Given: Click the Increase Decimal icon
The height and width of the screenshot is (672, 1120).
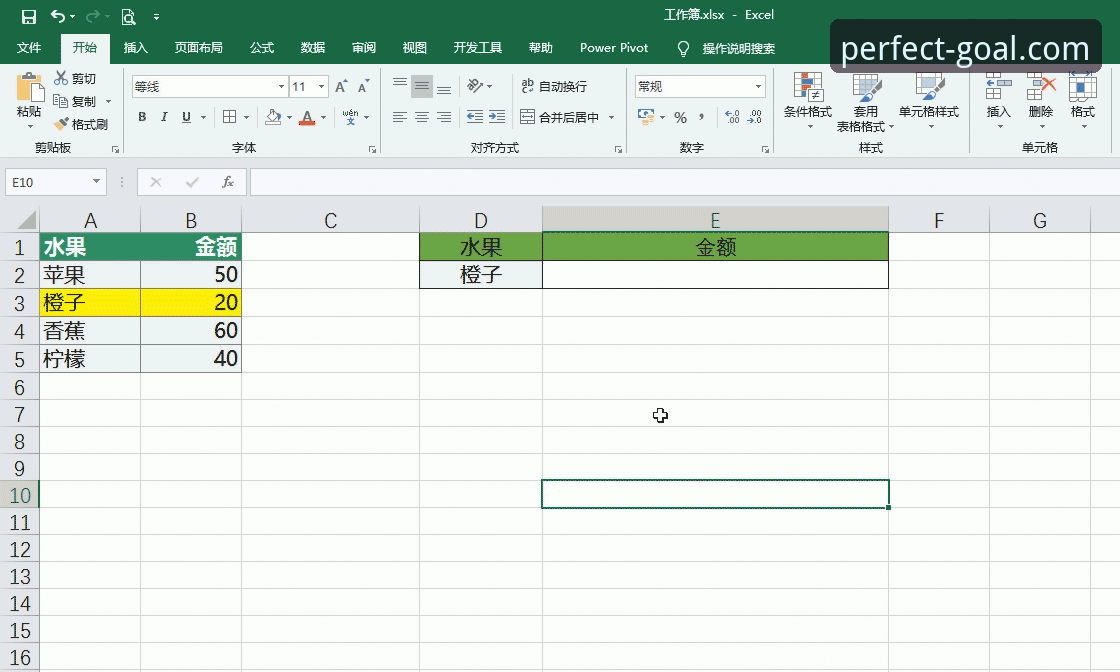Looking at the screenshot, I should click(732, 116).
